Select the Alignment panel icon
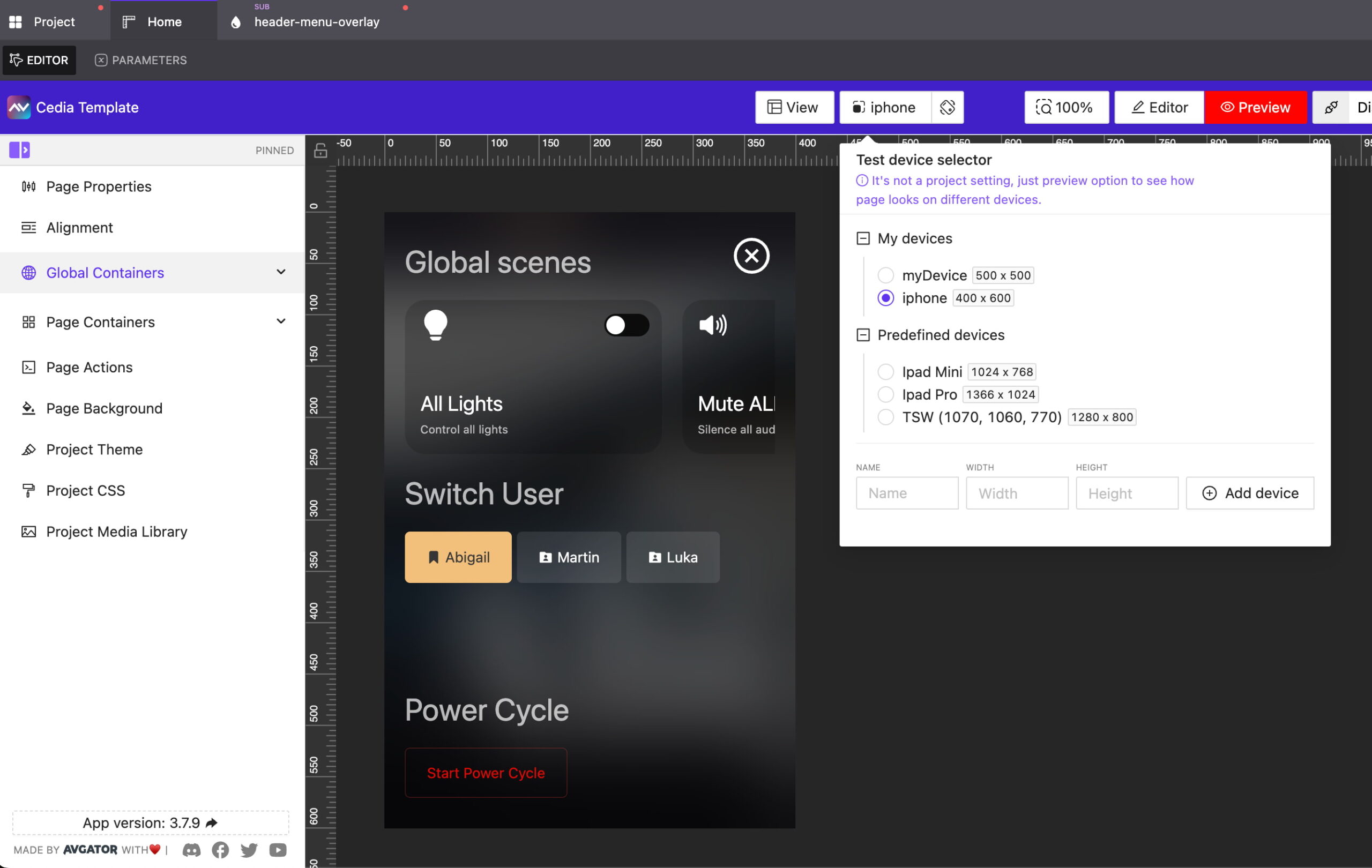The image size is (1372, 868). [x=28, y=227]
